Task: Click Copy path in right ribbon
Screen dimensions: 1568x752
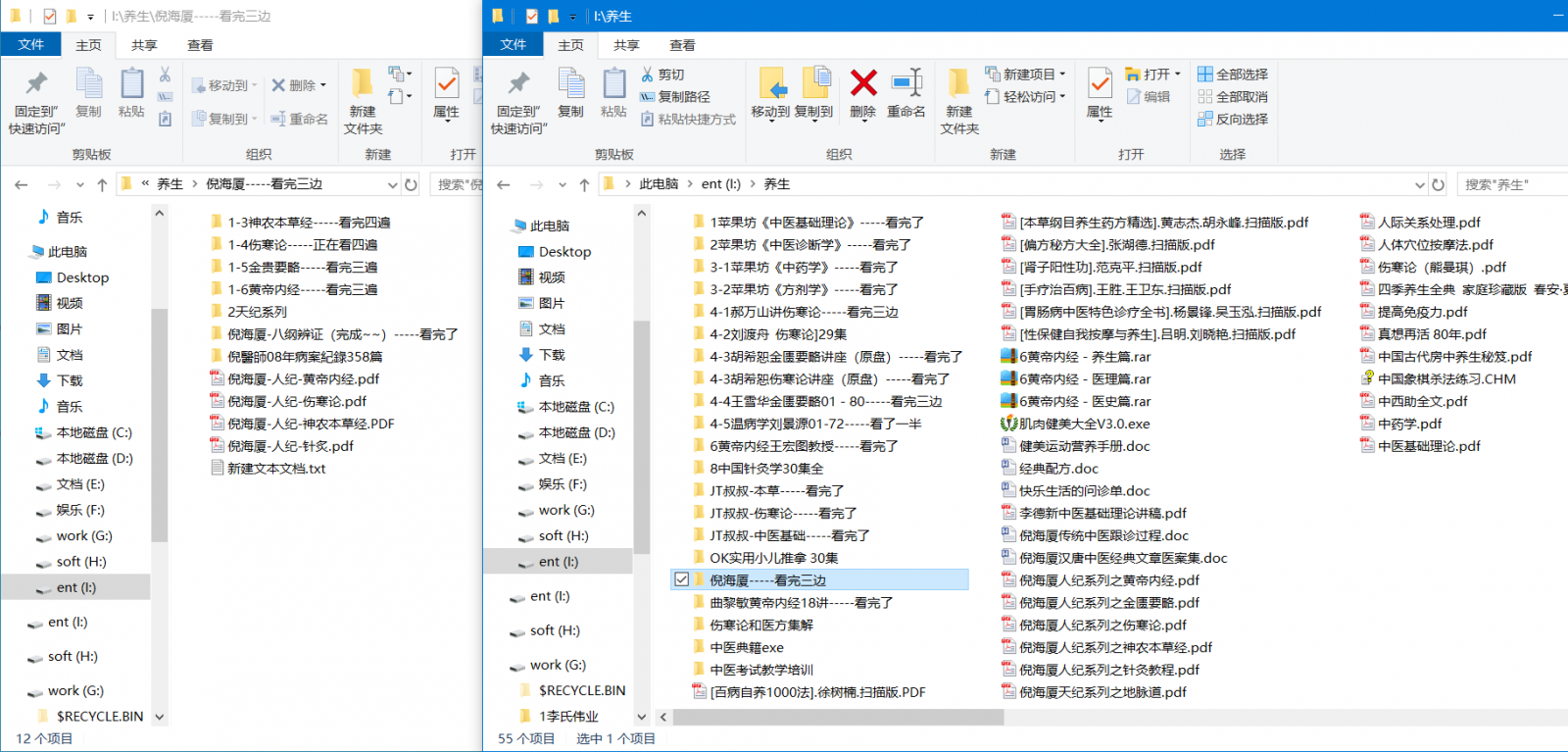Action: click(x=676, y=97)
